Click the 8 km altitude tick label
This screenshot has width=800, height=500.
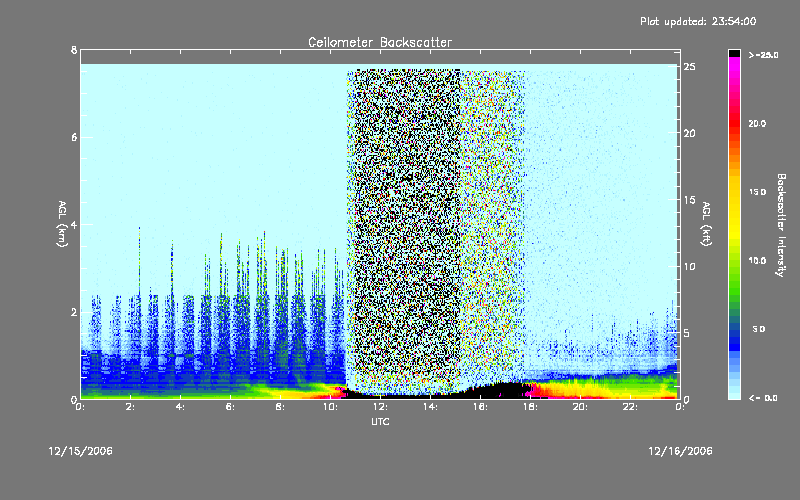(74, 50)
